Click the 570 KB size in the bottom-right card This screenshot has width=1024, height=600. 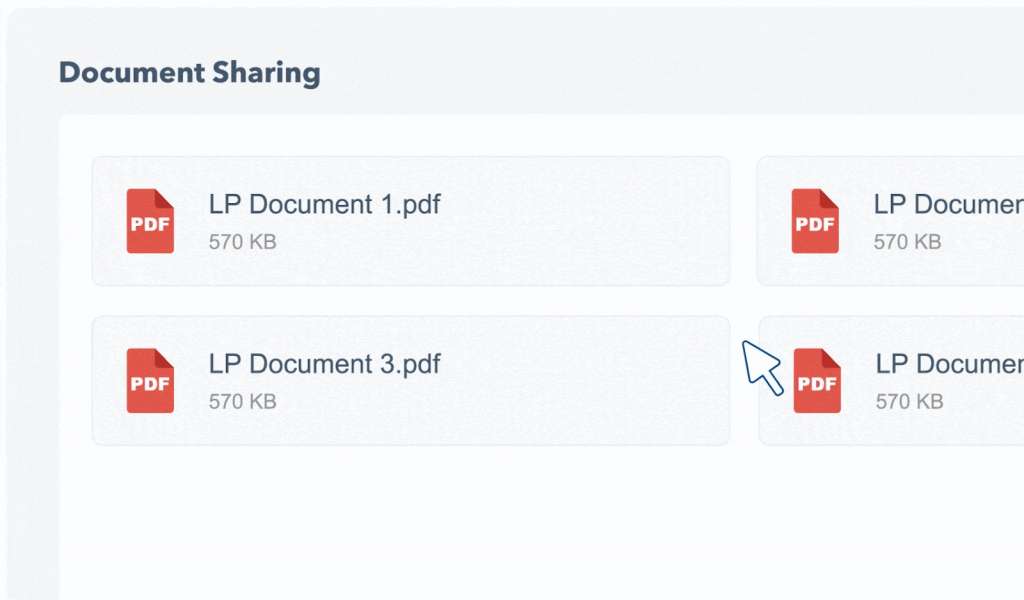[x=909, y=402]
